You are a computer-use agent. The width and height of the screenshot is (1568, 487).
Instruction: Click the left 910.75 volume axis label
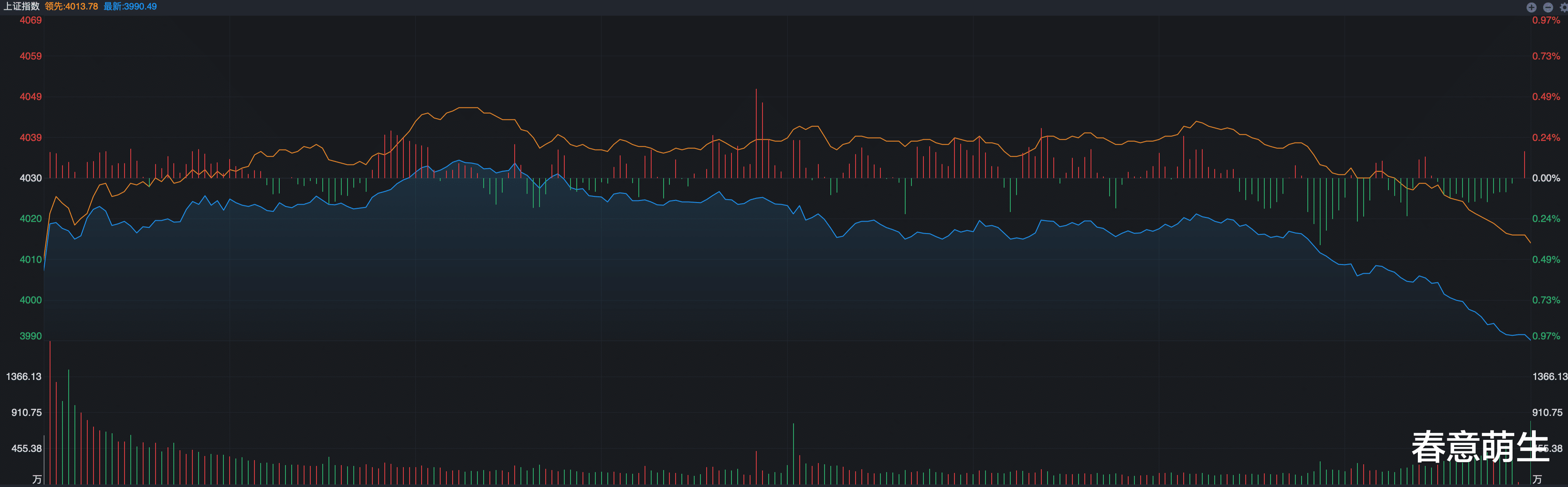coord(26,412)
